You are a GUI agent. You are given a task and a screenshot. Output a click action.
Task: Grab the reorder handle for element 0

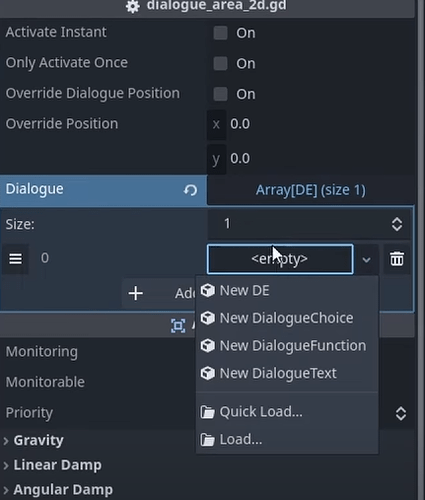click(15, 258)
